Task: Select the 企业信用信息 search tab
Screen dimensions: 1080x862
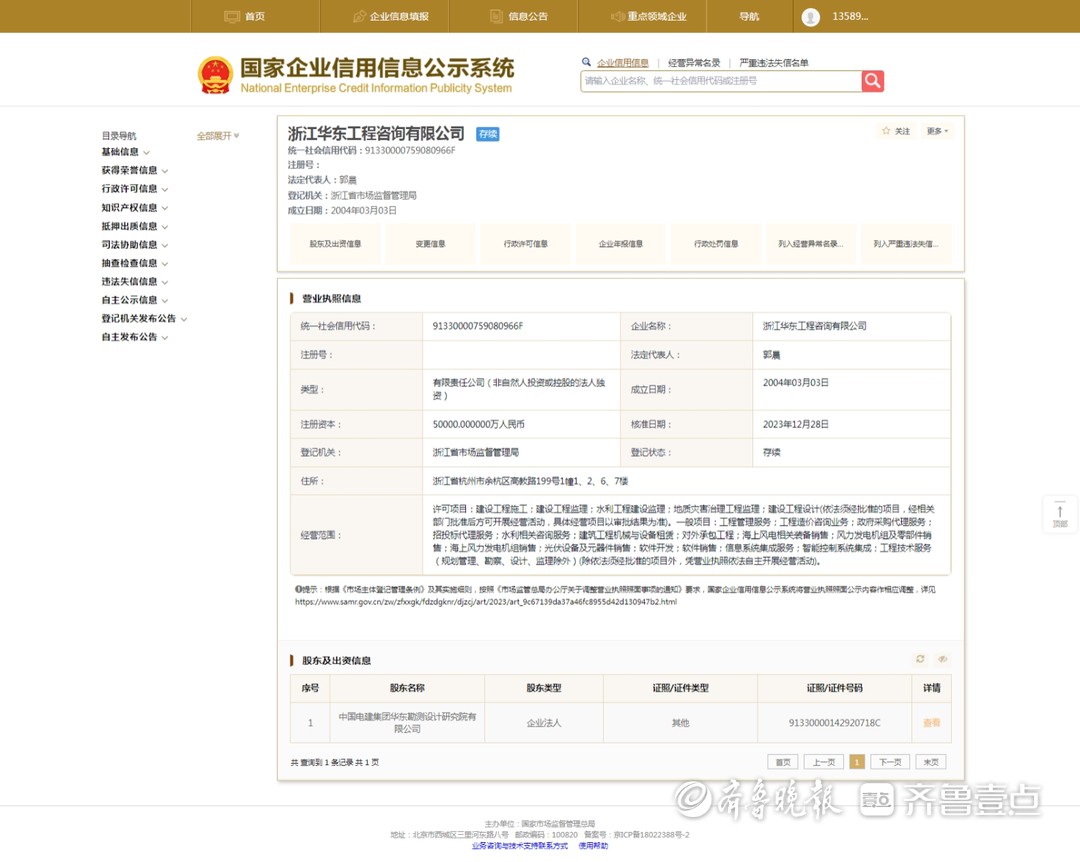Action: click(x=623, y=63)
